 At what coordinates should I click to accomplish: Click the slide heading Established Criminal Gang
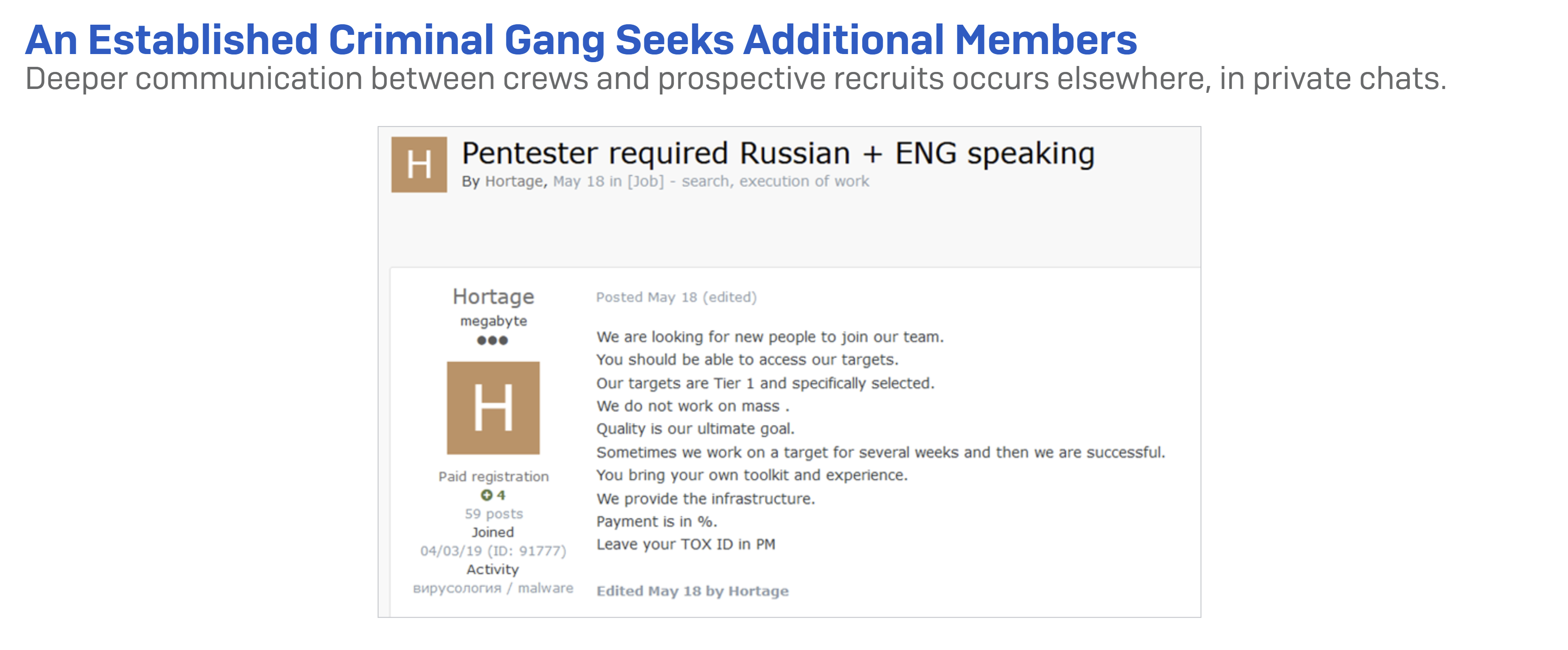pyautogui.click(x=581, y=40)
